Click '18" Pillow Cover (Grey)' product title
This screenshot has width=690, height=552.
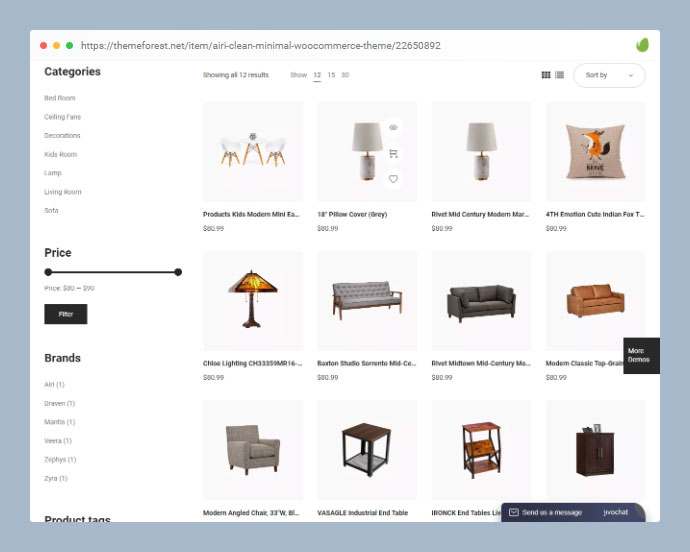pyautogui.click(x=352, y=214)
